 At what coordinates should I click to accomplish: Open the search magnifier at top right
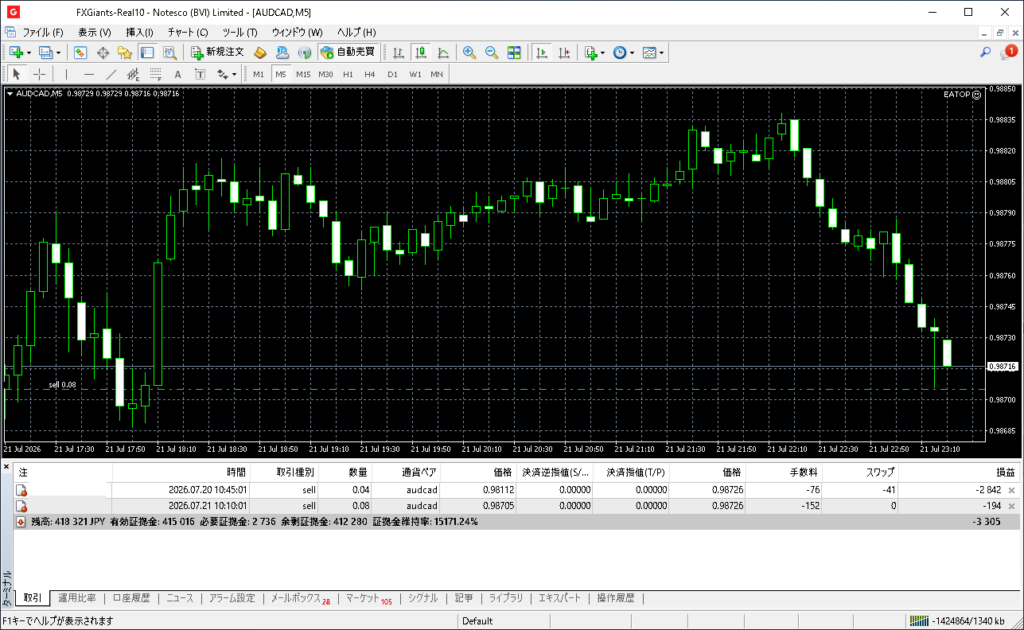[x=985, y=52]
